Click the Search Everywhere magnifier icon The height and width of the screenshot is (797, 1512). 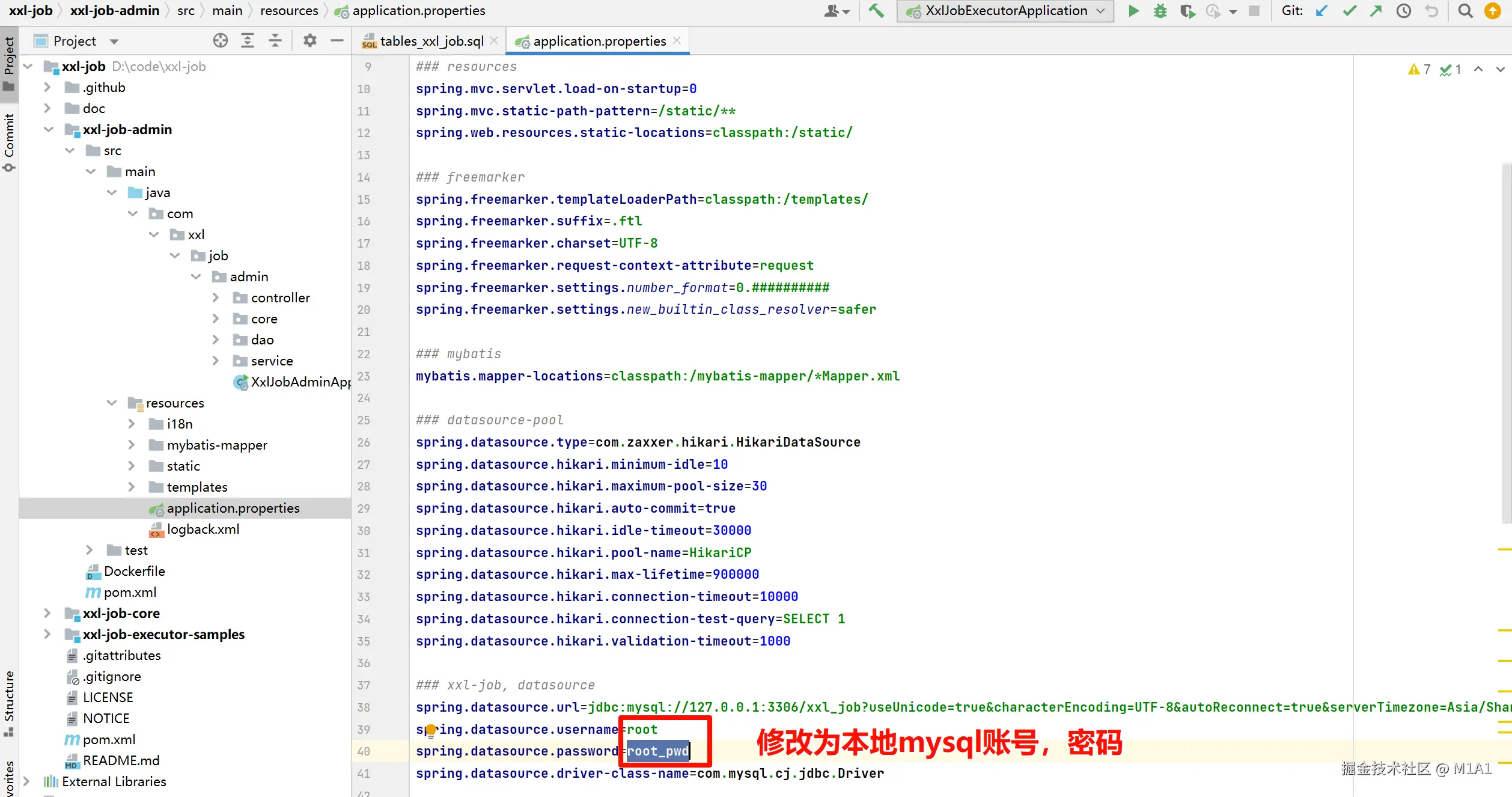pos(1465,11)
